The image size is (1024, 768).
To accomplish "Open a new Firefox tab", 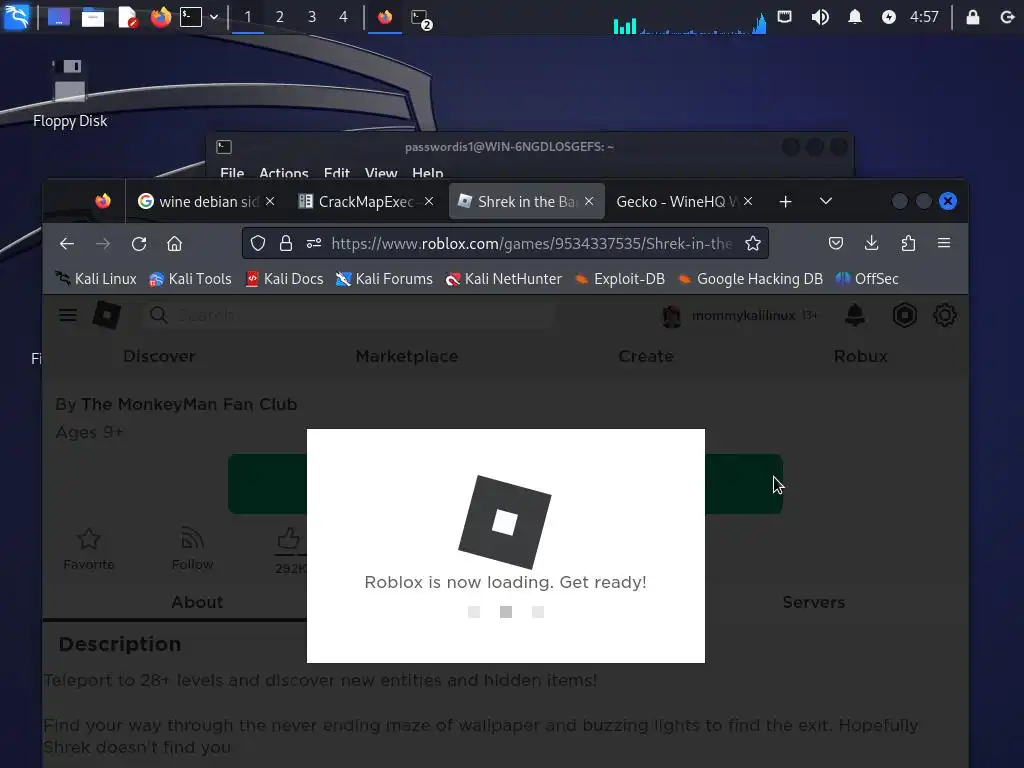I will click(x=786, y=202).
